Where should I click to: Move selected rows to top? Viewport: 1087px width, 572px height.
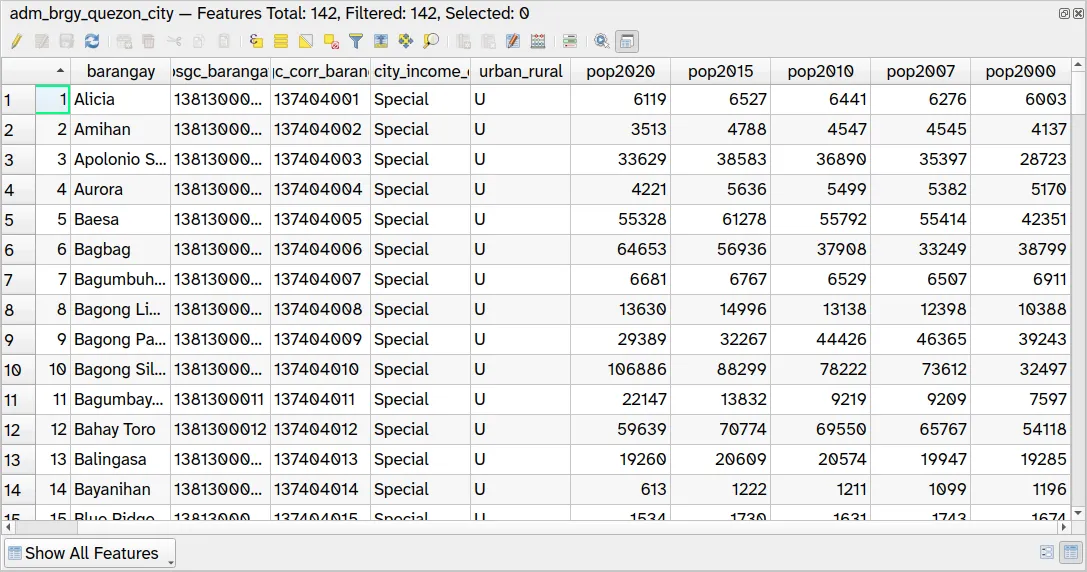tap(381, 41)
